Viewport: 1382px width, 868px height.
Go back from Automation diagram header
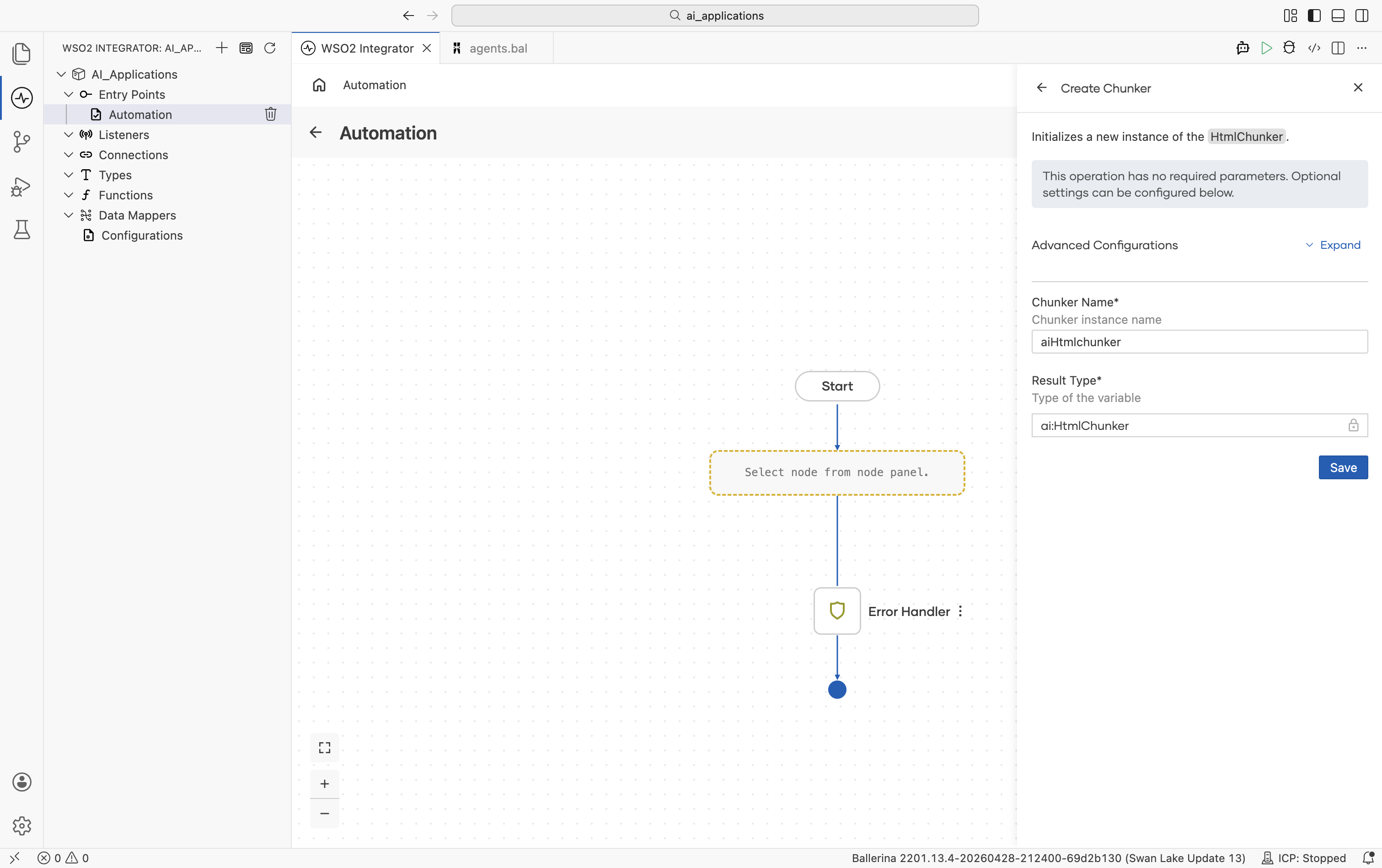pyautogui.click(x=316, y=133)
